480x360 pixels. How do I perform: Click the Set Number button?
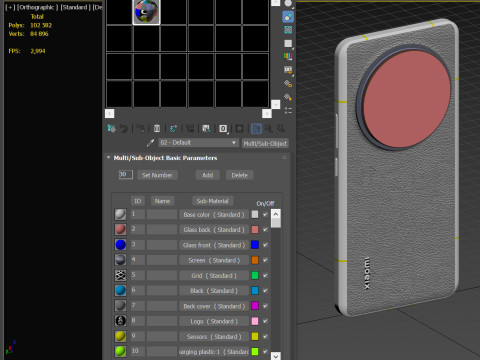coord(157,175)
